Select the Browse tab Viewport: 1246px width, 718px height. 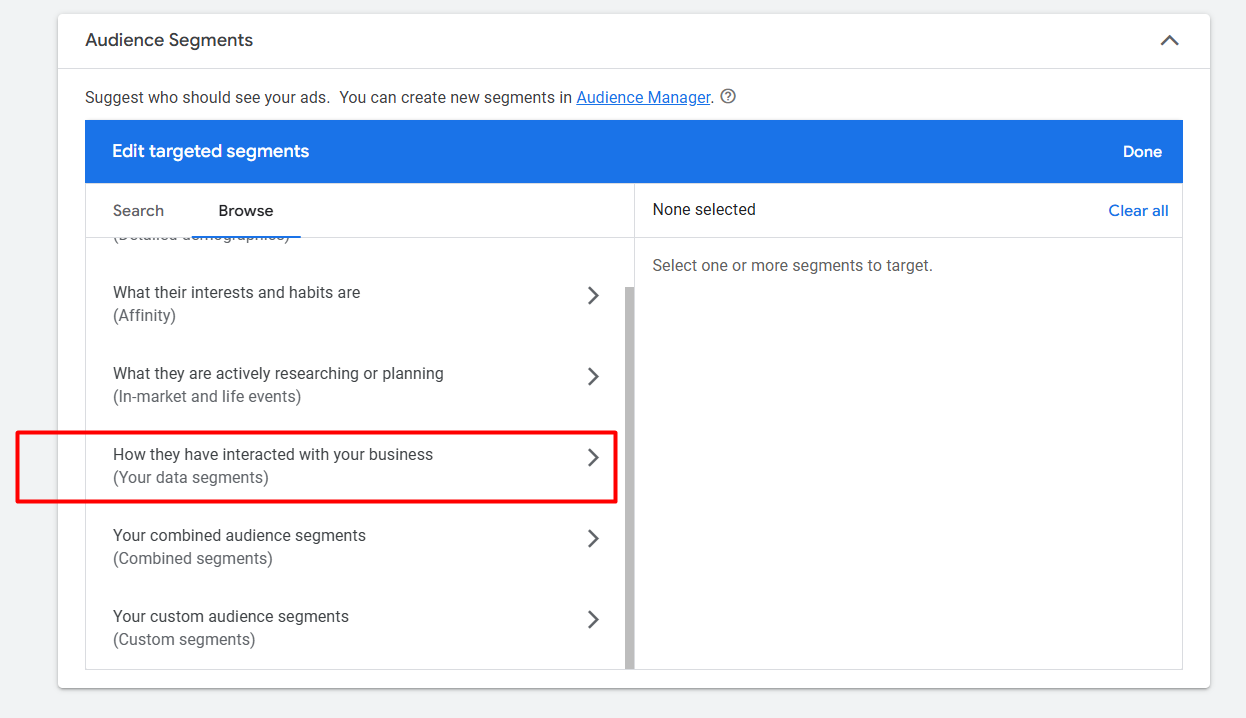tap(245, 210)
